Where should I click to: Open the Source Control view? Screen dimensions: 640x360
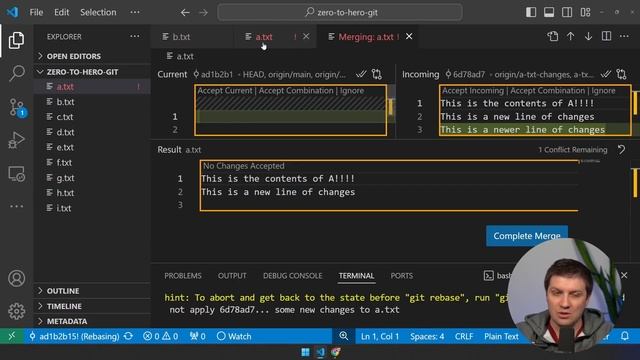tap(17, 107)
